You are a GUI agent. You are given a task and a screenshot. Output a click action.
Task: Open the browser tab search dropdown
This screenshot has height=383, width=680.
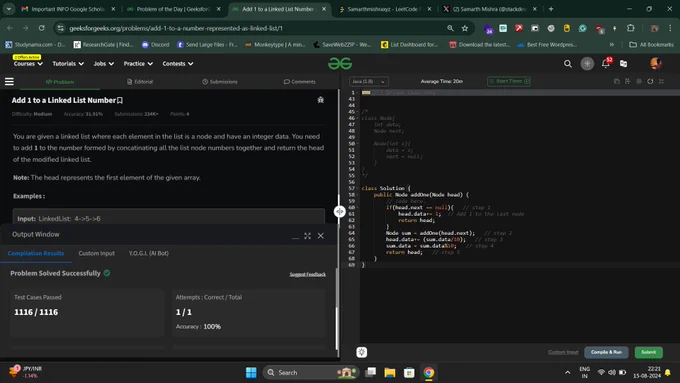pyautogui.click(x=9, y=9)
